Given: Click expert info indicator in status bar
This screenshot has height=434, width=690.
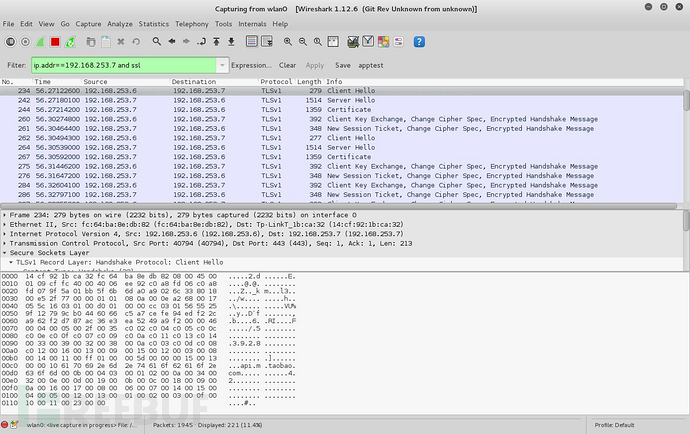Looking at the screenshot, I should tap(4, 425).
